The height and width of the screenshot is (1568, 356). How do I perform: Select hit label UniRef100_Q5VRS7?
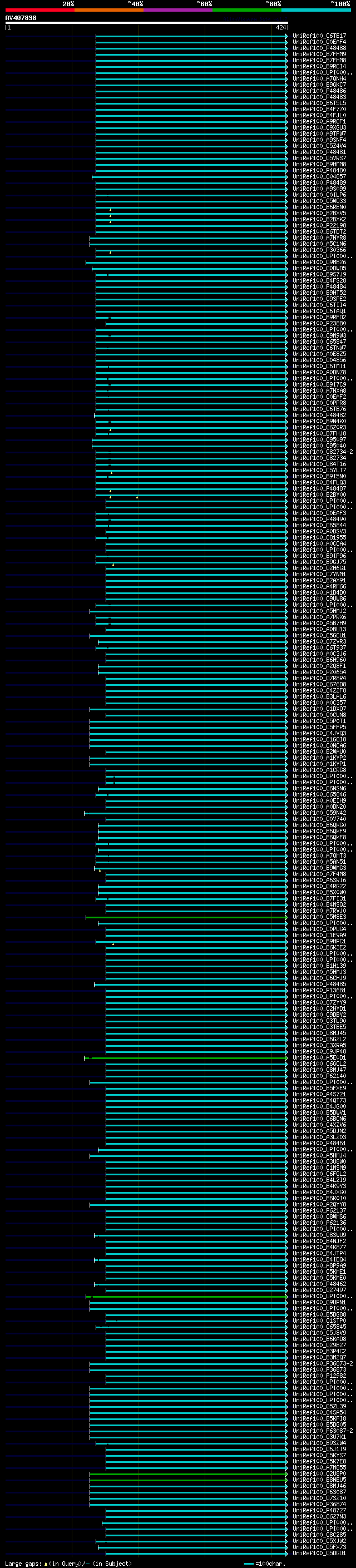pos(319,159)
